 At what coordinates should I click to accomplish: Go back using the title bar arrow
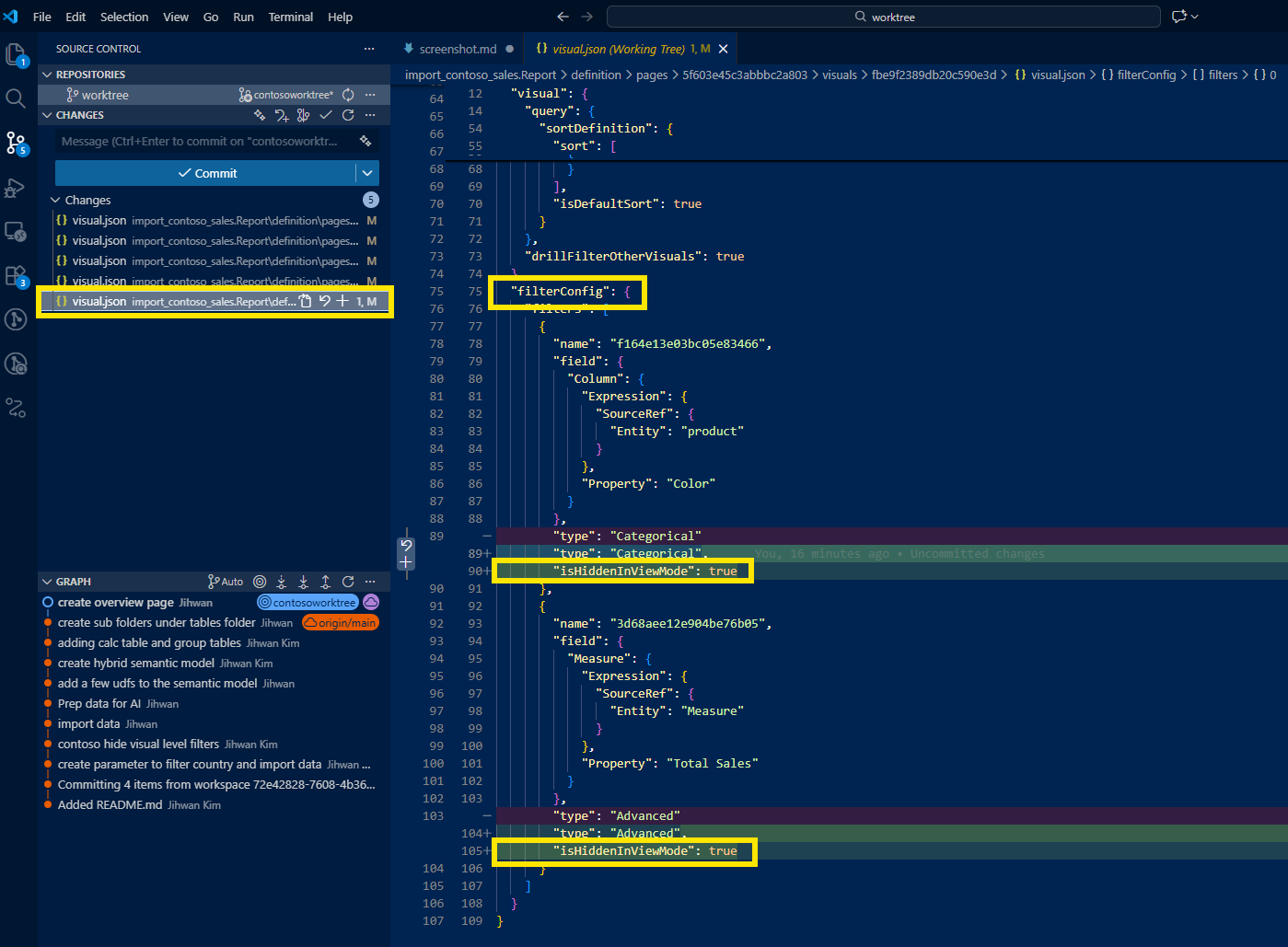pyautogui.click(x=563, y=17)
